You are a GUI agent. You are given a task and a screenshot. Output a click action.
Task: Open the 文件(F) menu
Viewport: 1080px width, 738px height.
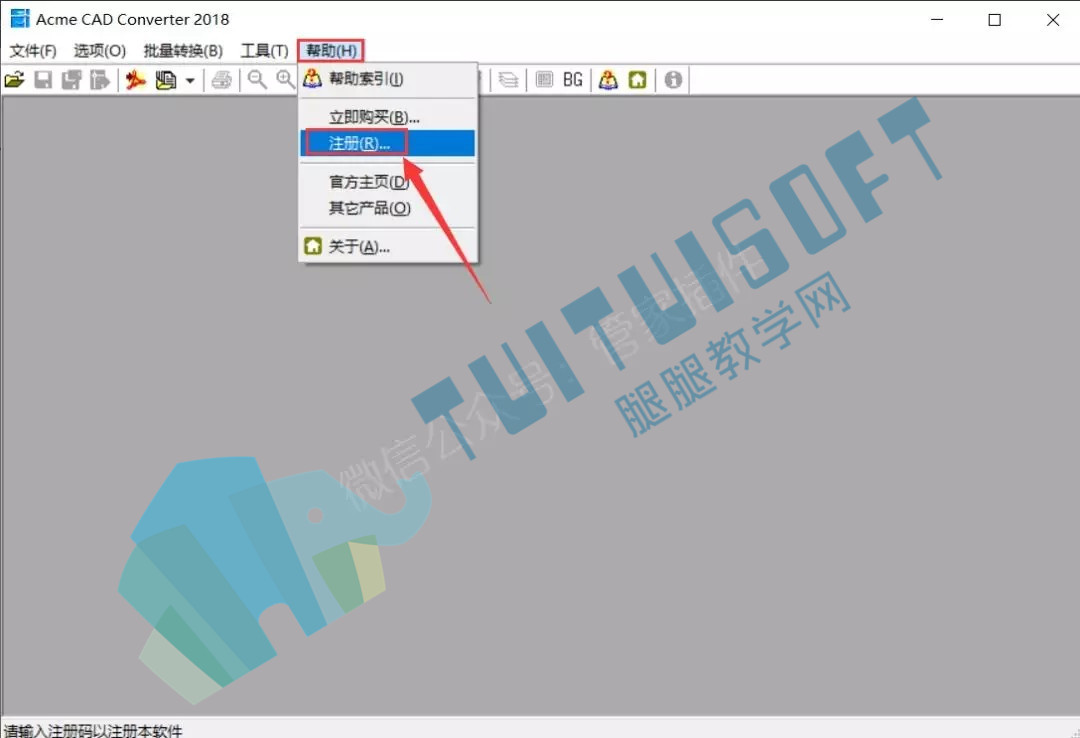(33, 51)
